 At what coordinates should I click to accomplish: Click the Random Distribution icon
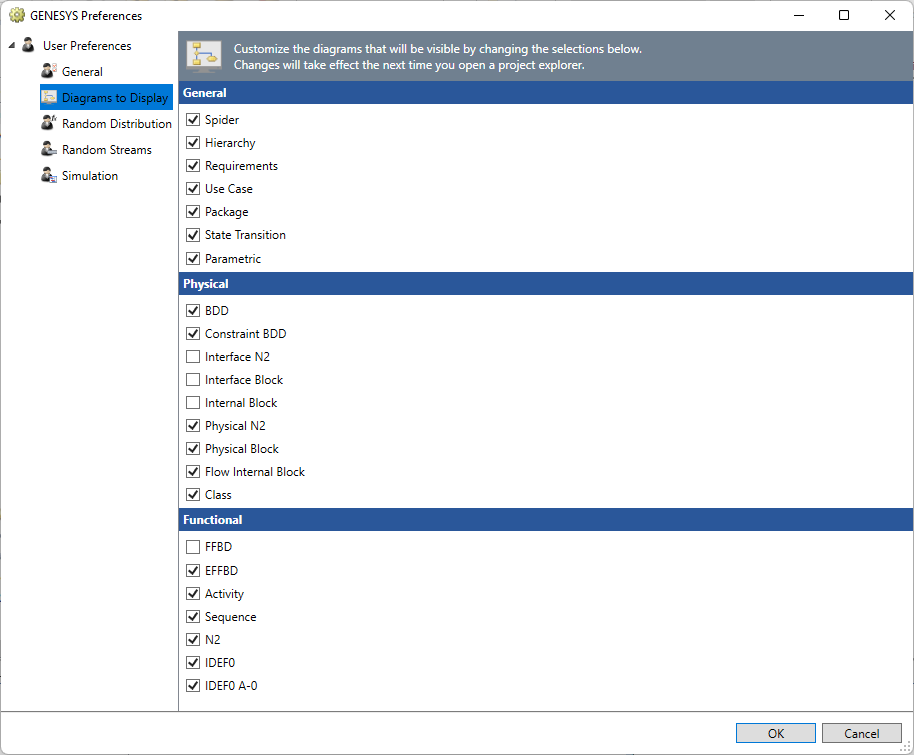point(48,124)
